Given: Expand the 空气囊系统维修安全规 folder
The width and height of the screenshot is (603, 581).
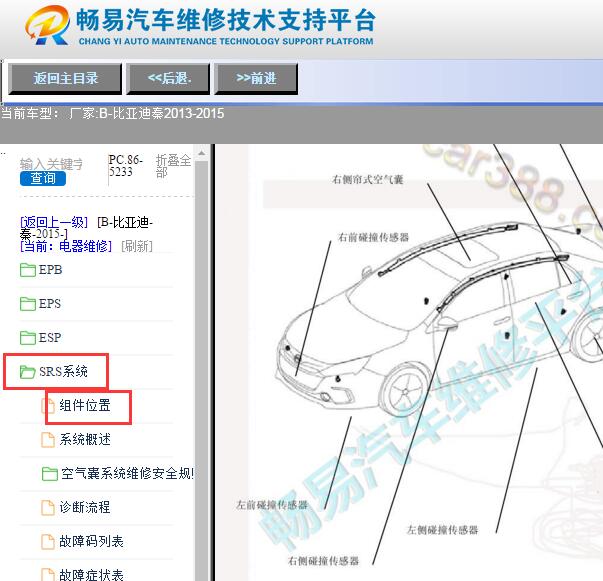Looking at the screenshot, I should click(x=127, y=473).
